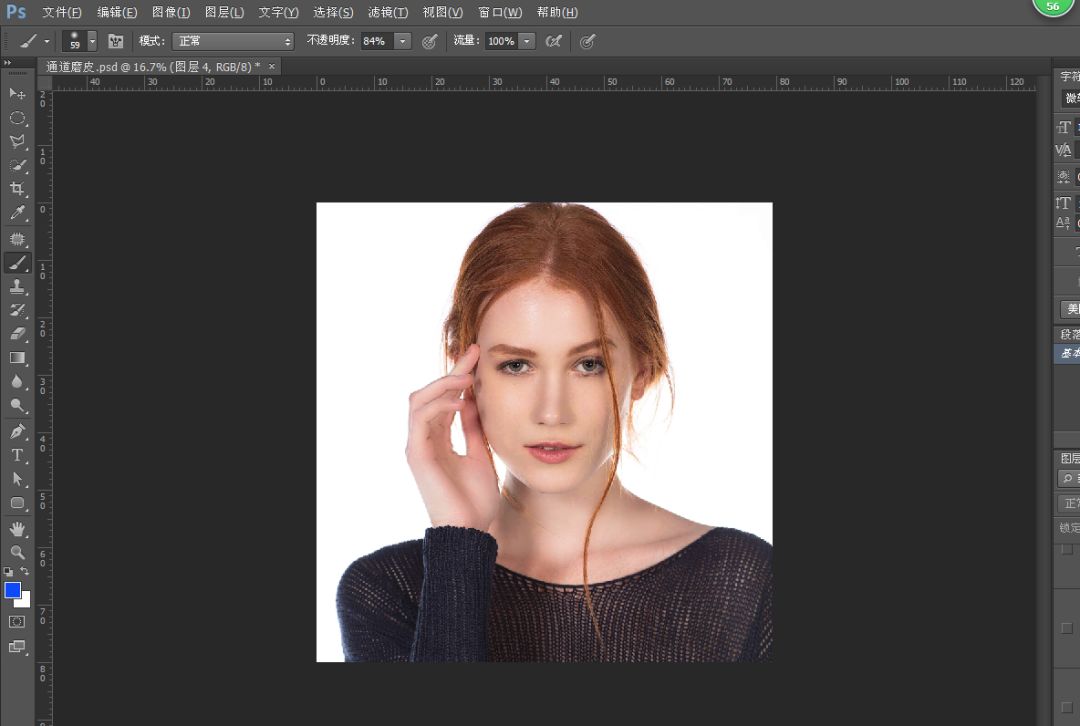Image resolution: width=1080 pixels, height=726 pixels.
Task: Select the Clone Stamp tool
Action: (x=17, y=287)
